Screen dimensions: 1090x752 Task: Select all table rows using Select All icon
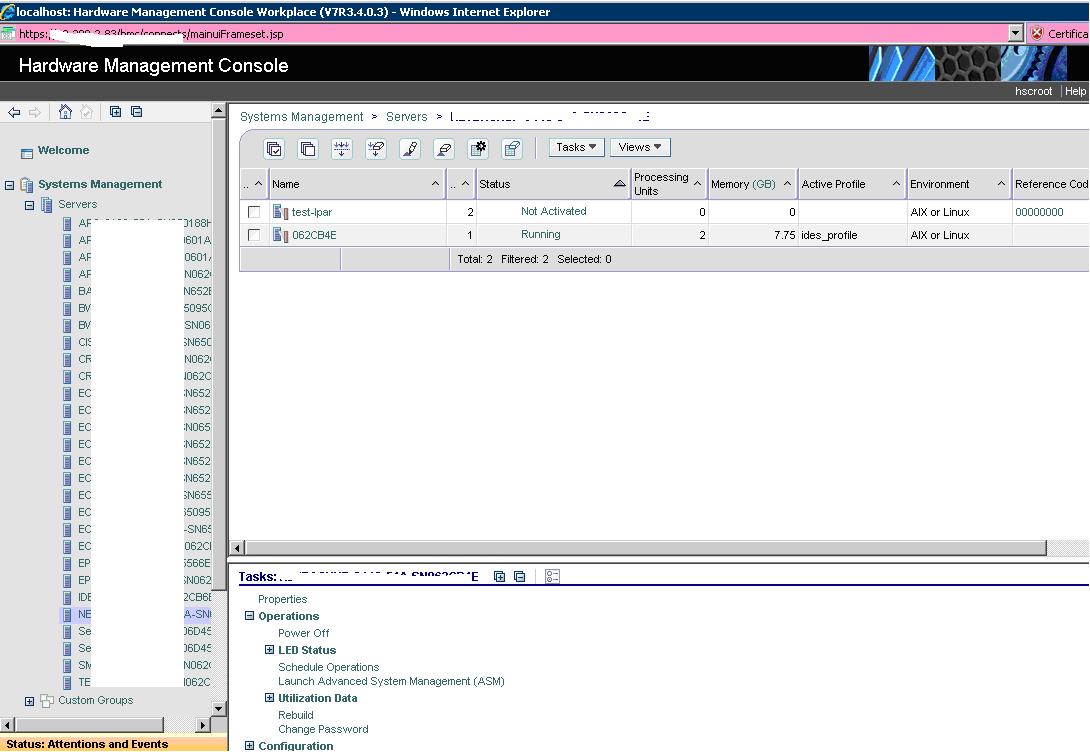click(274, 147)
